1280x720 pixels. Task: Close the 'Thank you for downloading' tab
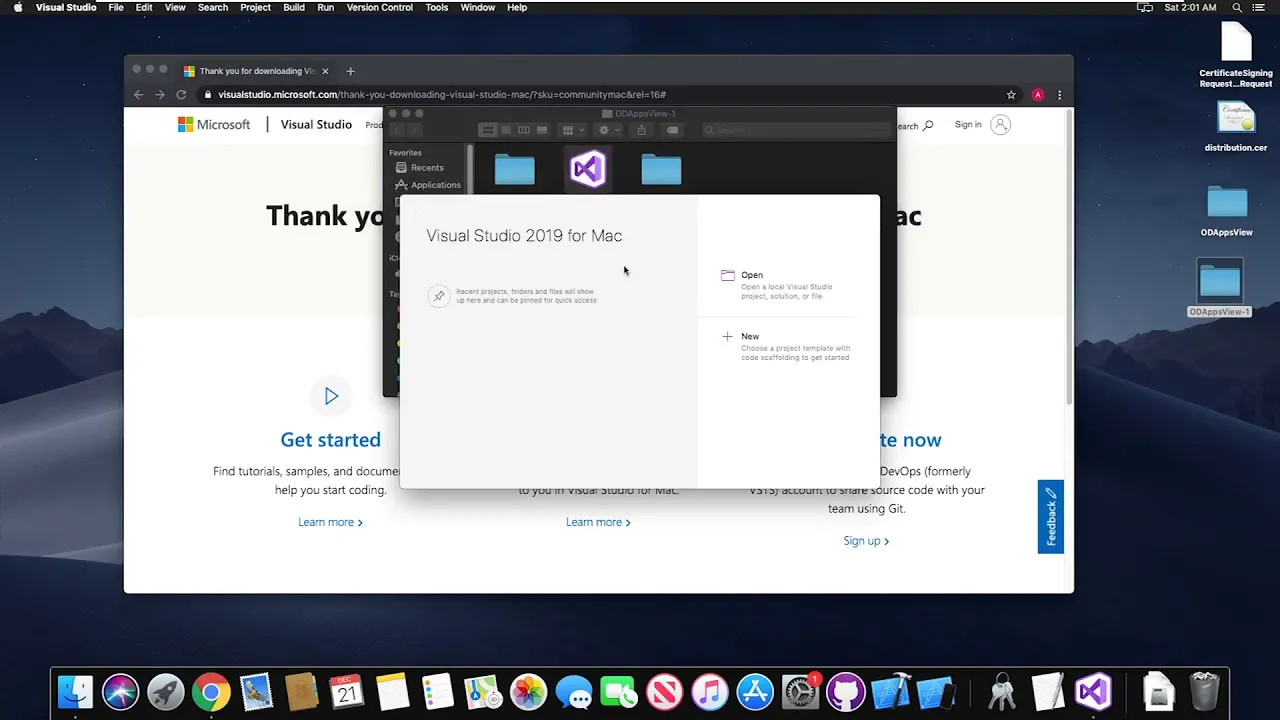tap(325, 71)
